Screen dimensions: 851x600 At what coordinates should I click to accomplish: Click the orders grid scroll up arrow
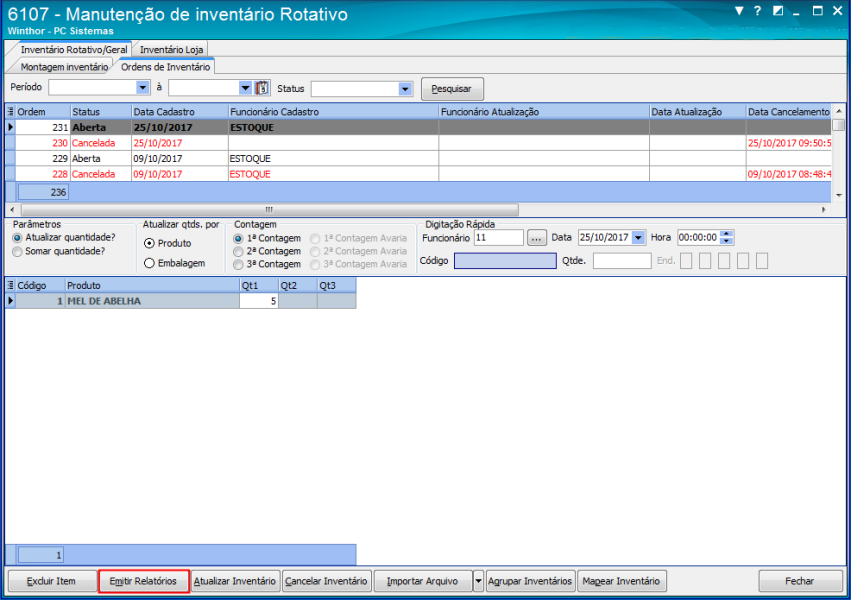[839, 111]
